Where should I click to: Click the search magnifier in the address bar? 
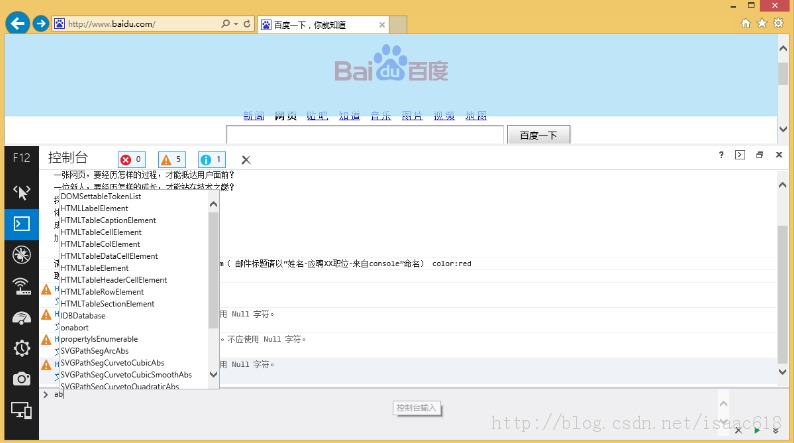pos(225,24)
